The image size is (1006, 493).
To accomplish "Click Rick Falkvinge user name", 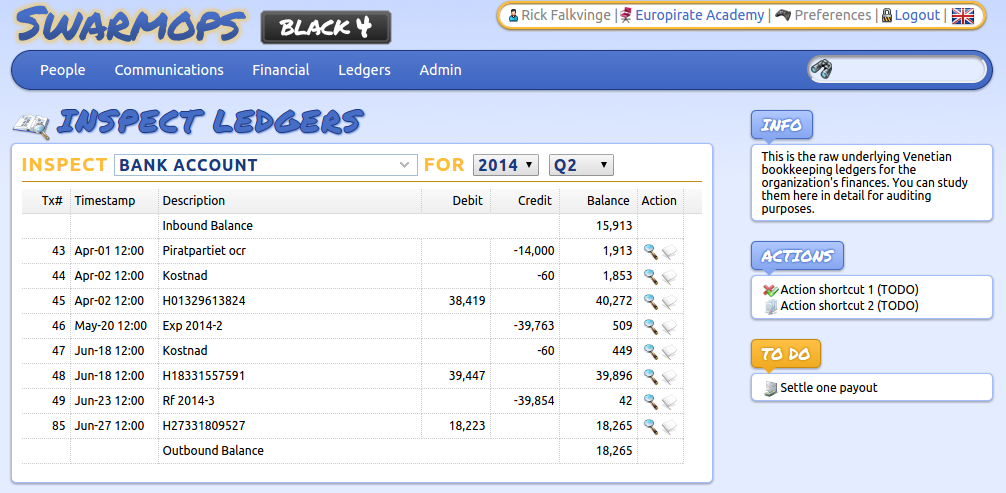I will (x=566, y=15).
